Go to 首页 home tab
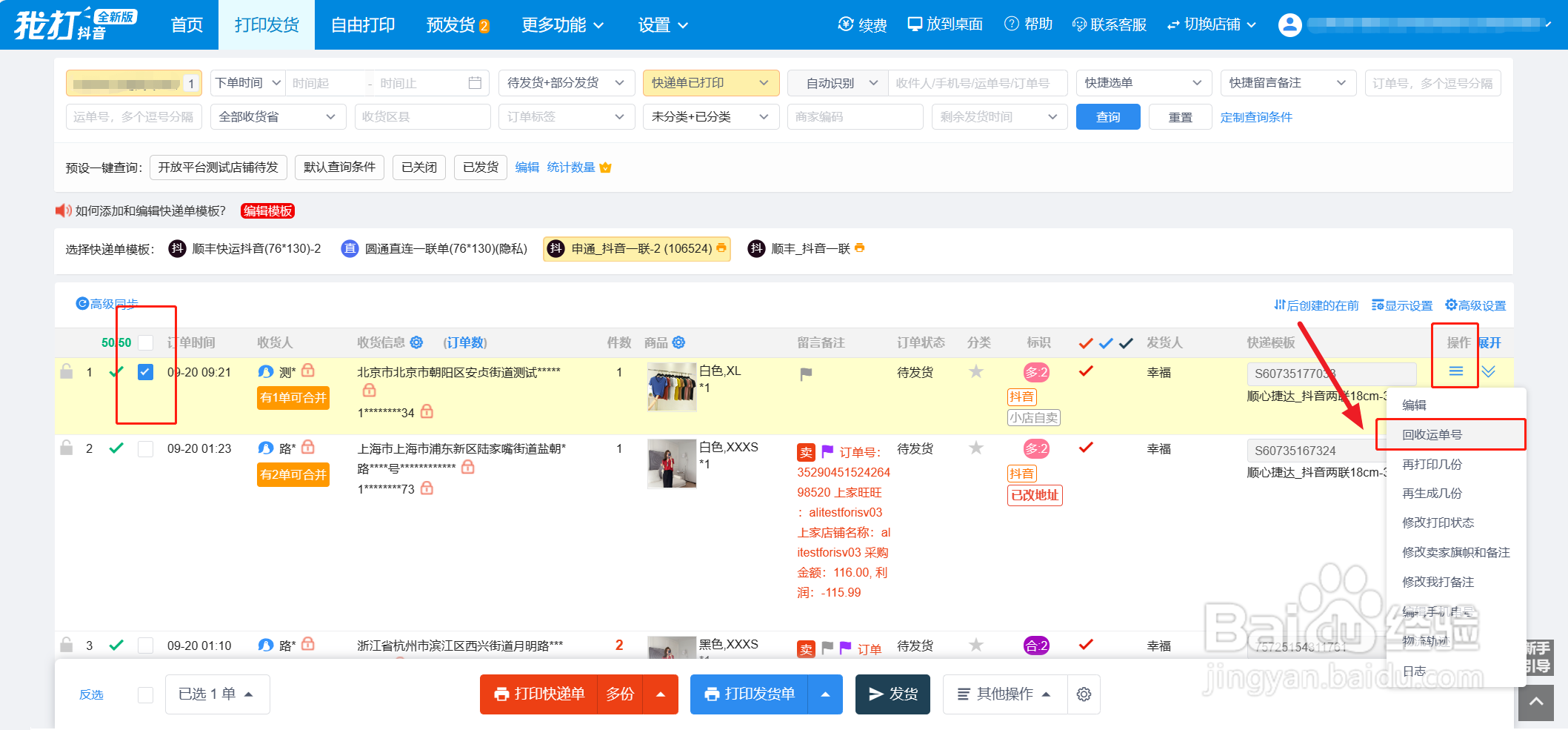Viewport: 1568px width, 730px height. 187,25
